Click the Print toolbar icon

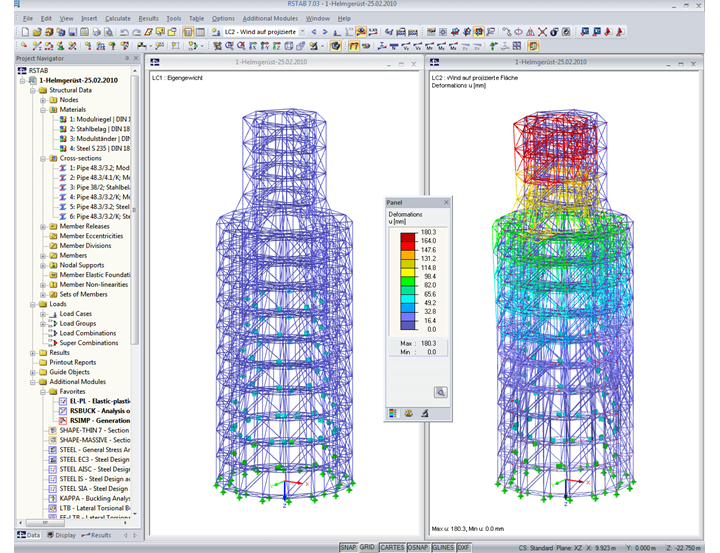[x=97, y=32]
